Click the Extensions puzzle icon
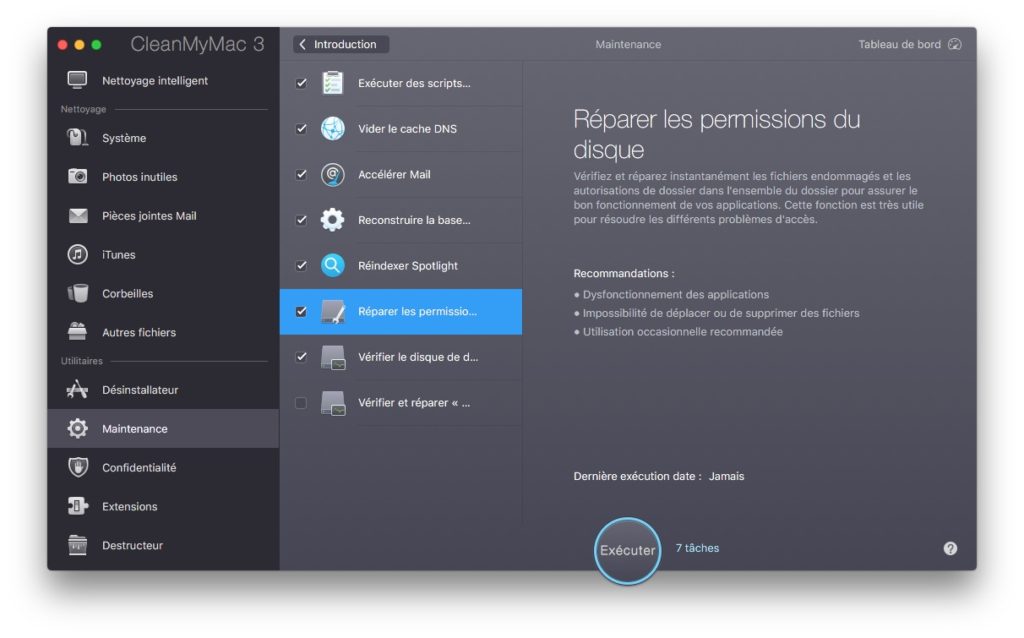1024x638 pixels. click(x=77, y=506)
